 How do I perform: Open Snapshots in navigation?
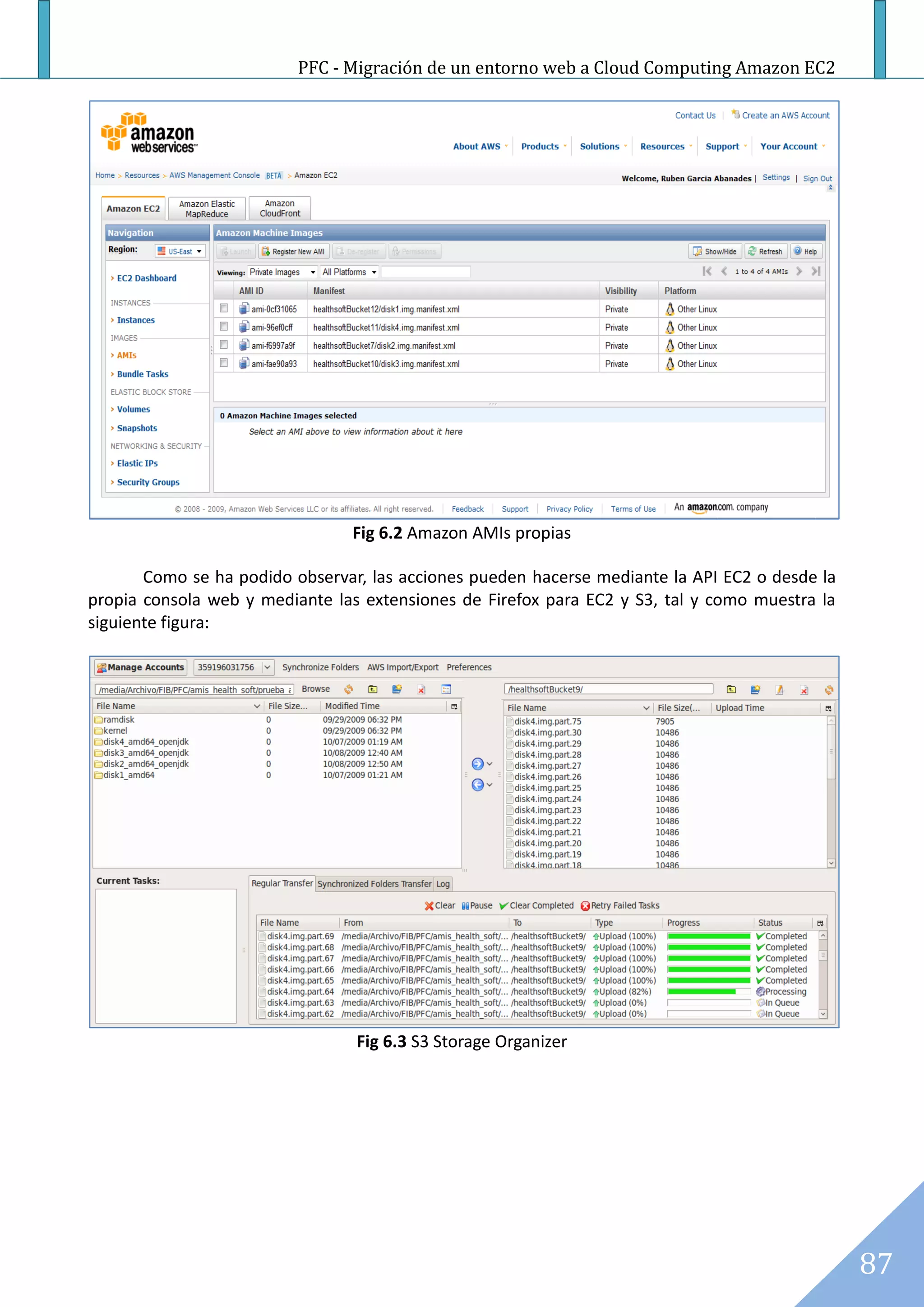click(137, 429)
